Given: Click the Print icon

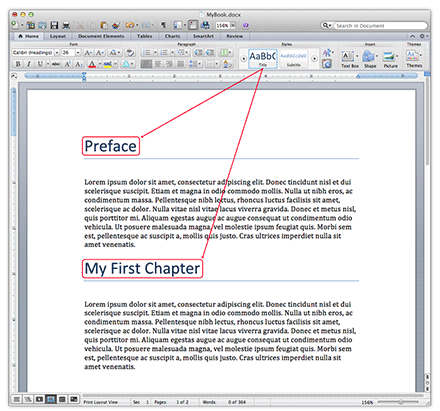Looking at the screenshot, I should tap(66, 25).
